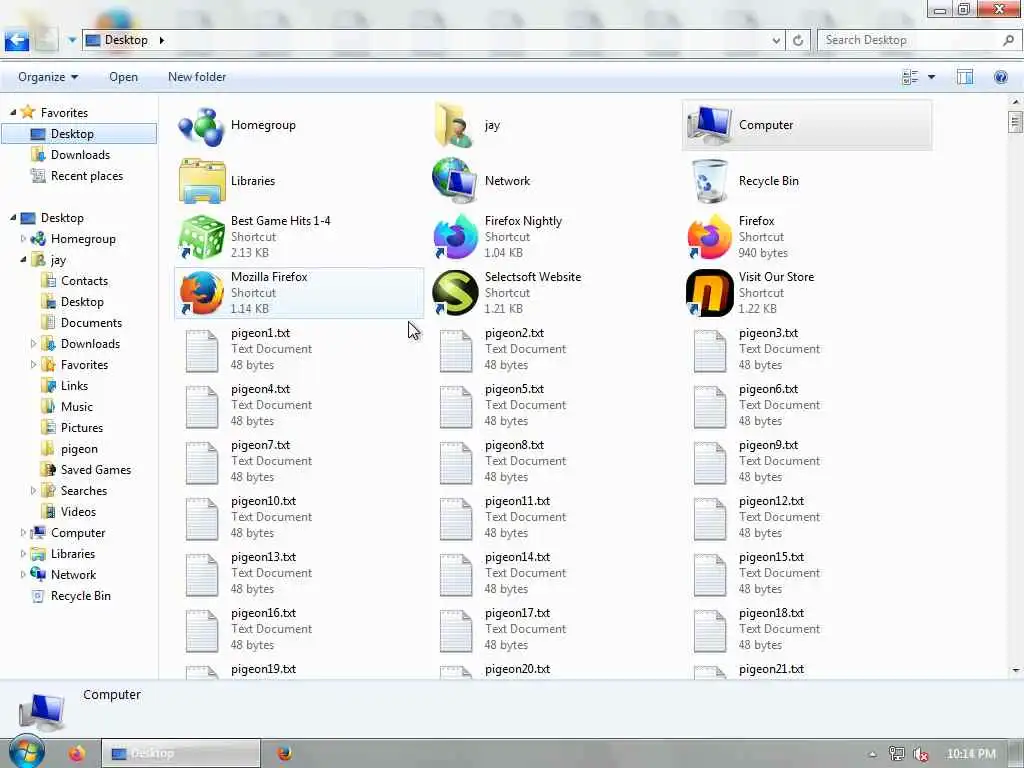
Task: Click the Windows Start orb
Action: pos(26,751)
